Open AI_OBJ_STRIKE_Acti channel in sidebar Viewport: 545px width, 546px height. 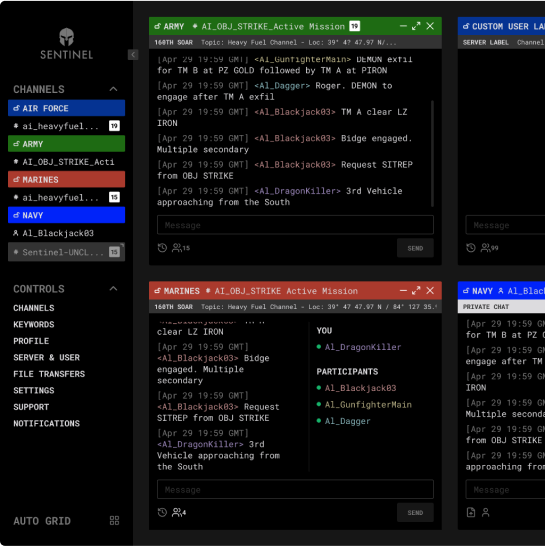point(67,162)
